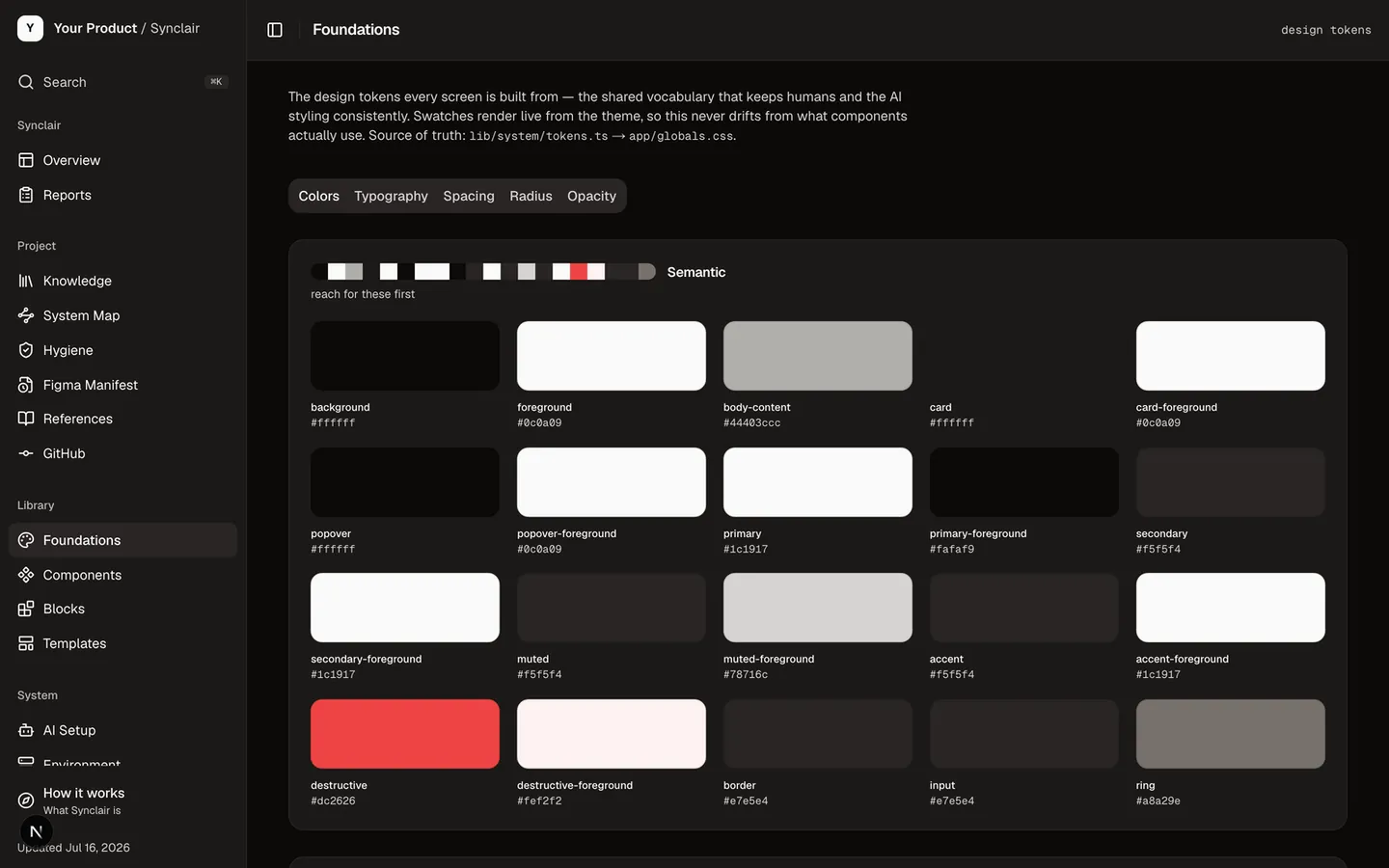Click the muted-foreground hex #78716c
Screen dimensions: 1389x868
pos(746,675)
